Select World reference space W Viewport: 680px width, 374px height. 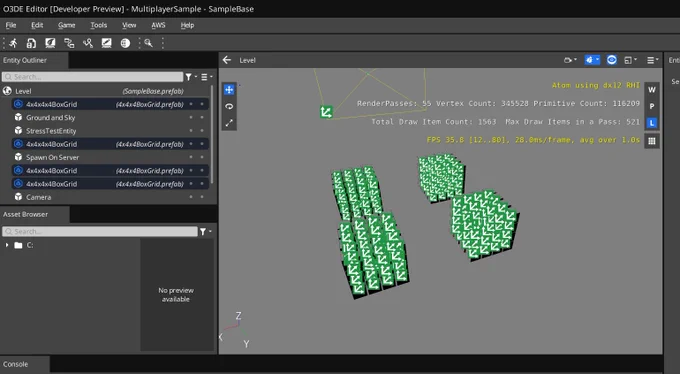pos(652,90)
